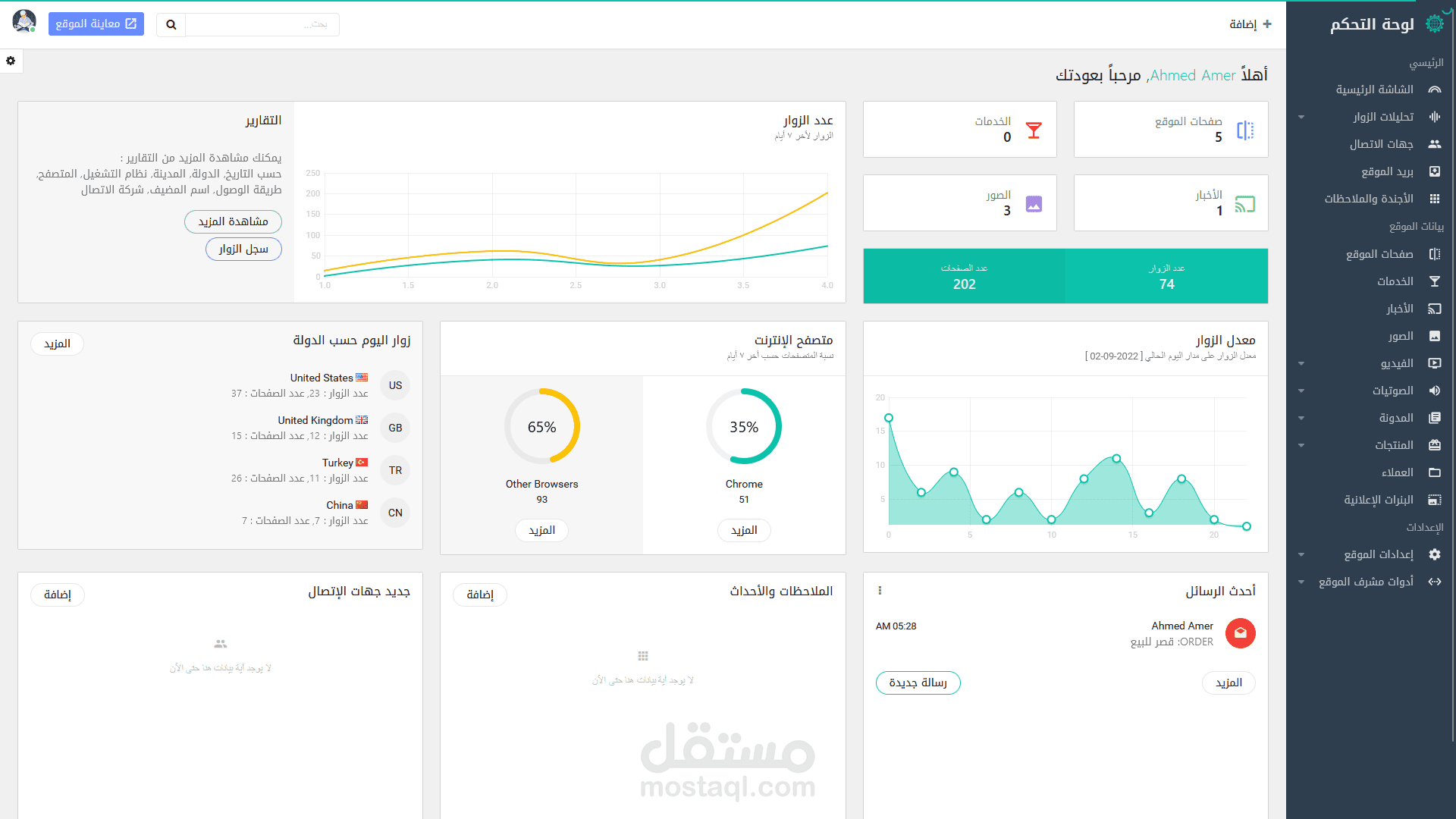Open the إضافة add dropdown in header
The image size is (1456, 819).
pyautogui.click(x=1250, y=24)
